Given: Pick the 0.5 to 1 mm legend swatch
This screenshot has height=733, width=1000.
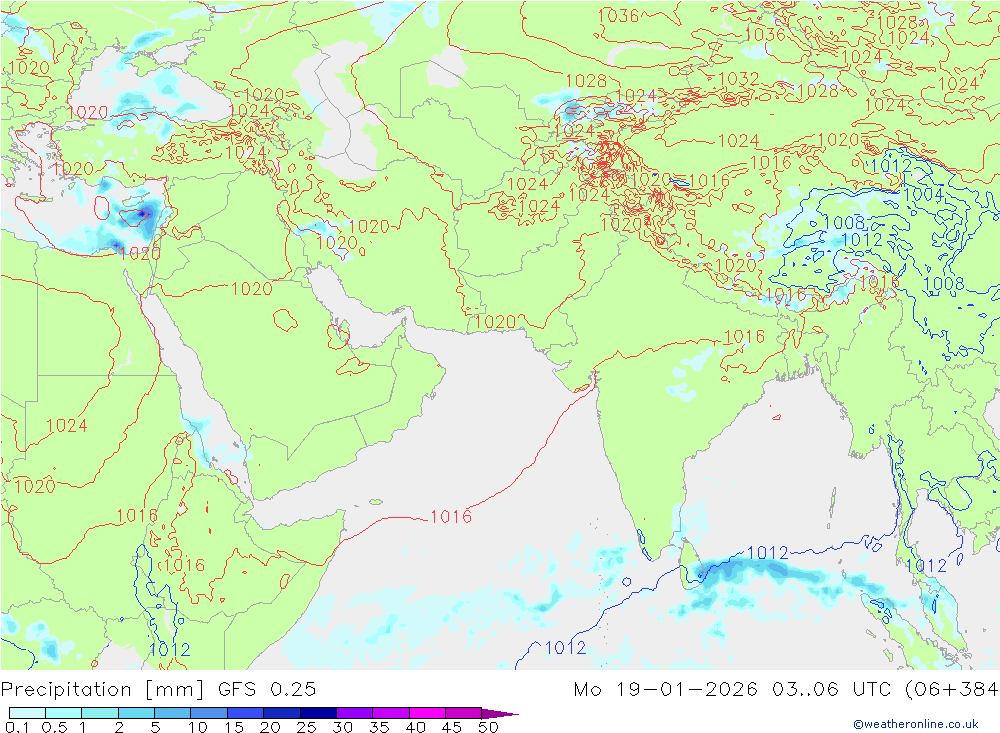Looking at the screenshot, I should (63, 713).
